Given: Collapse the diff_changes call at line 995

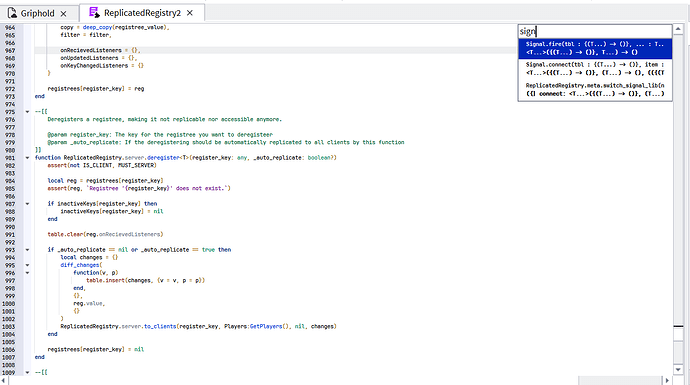Looking at the screenshot, I should coord(27,265).
